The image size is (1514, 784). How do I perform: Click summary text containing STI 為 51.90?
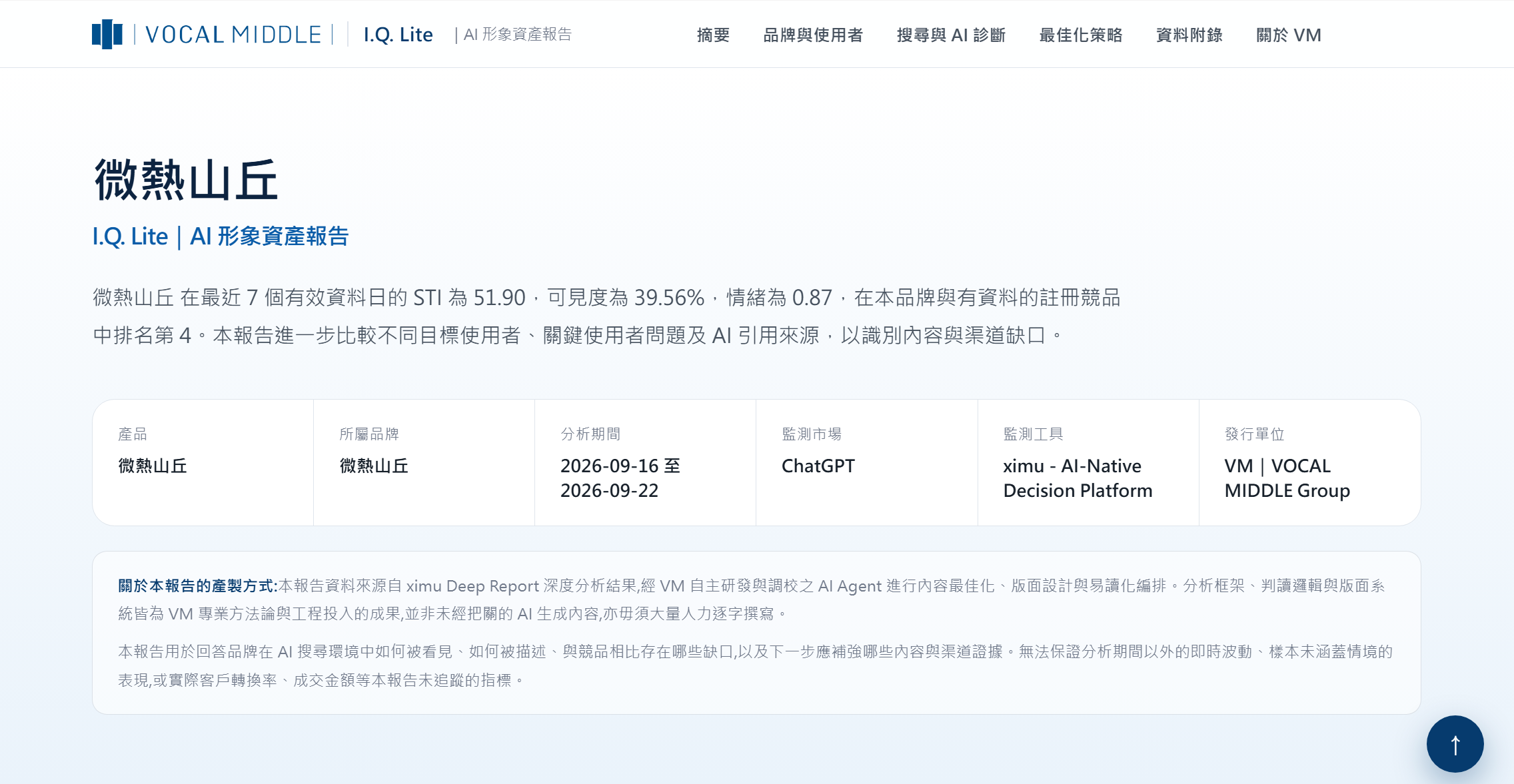[x=606, y=297]
